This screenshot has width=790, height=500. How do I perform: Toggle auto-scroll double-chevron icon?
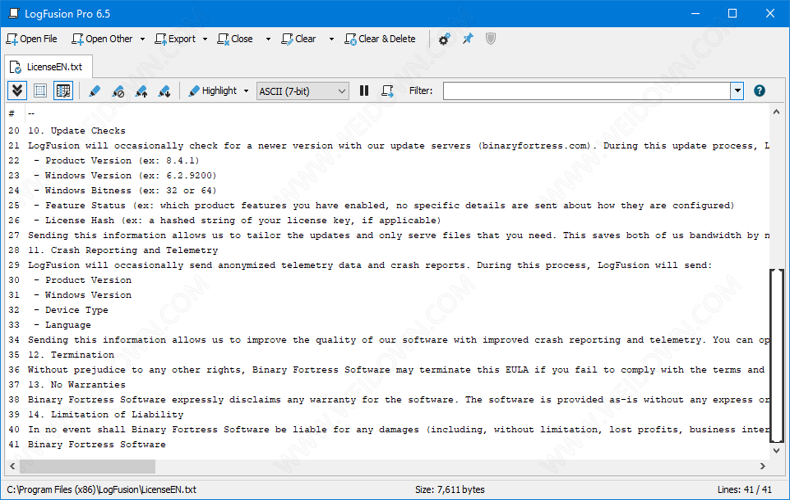17,91
